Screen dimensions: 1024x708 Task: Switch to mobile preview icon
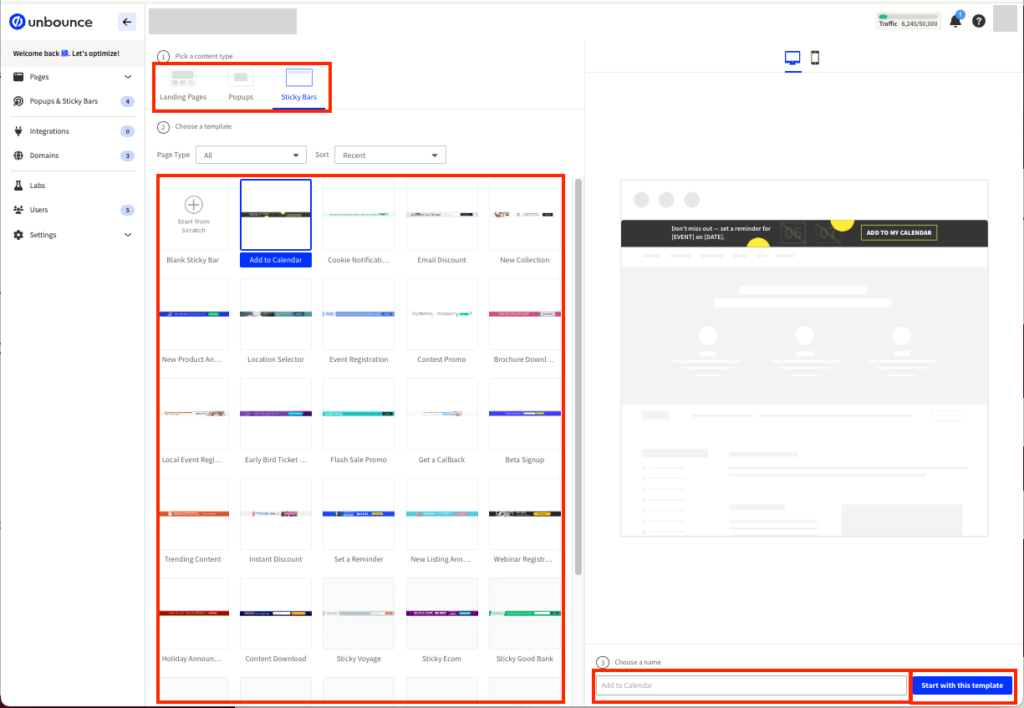pyautogui.click(x=815, y=58)
